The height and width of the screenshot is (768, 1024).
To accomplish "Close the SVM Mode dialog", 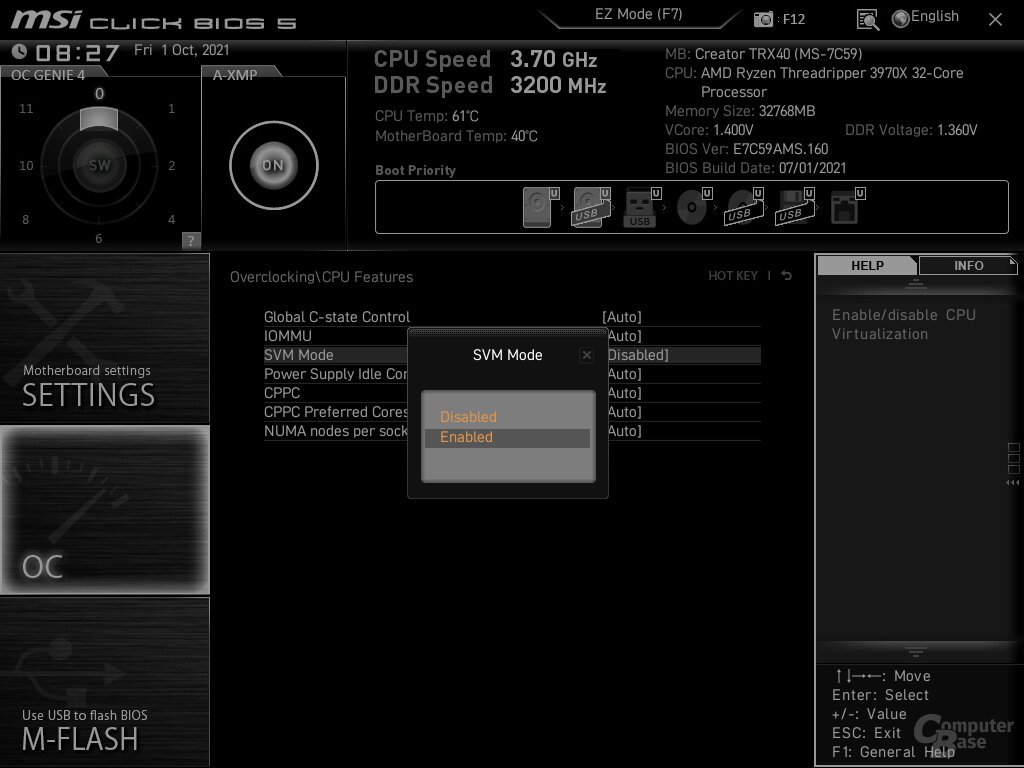I will tap(586, 355).
